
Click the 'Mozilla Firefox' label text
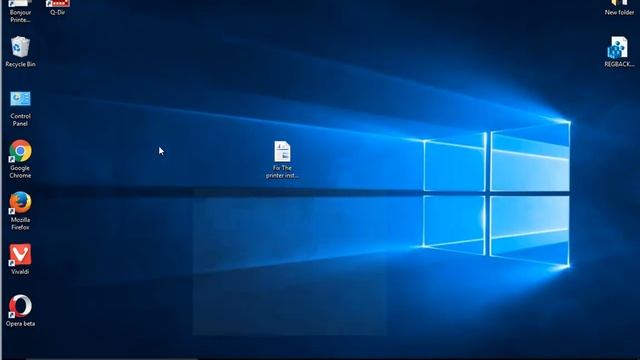click(20, 223)
